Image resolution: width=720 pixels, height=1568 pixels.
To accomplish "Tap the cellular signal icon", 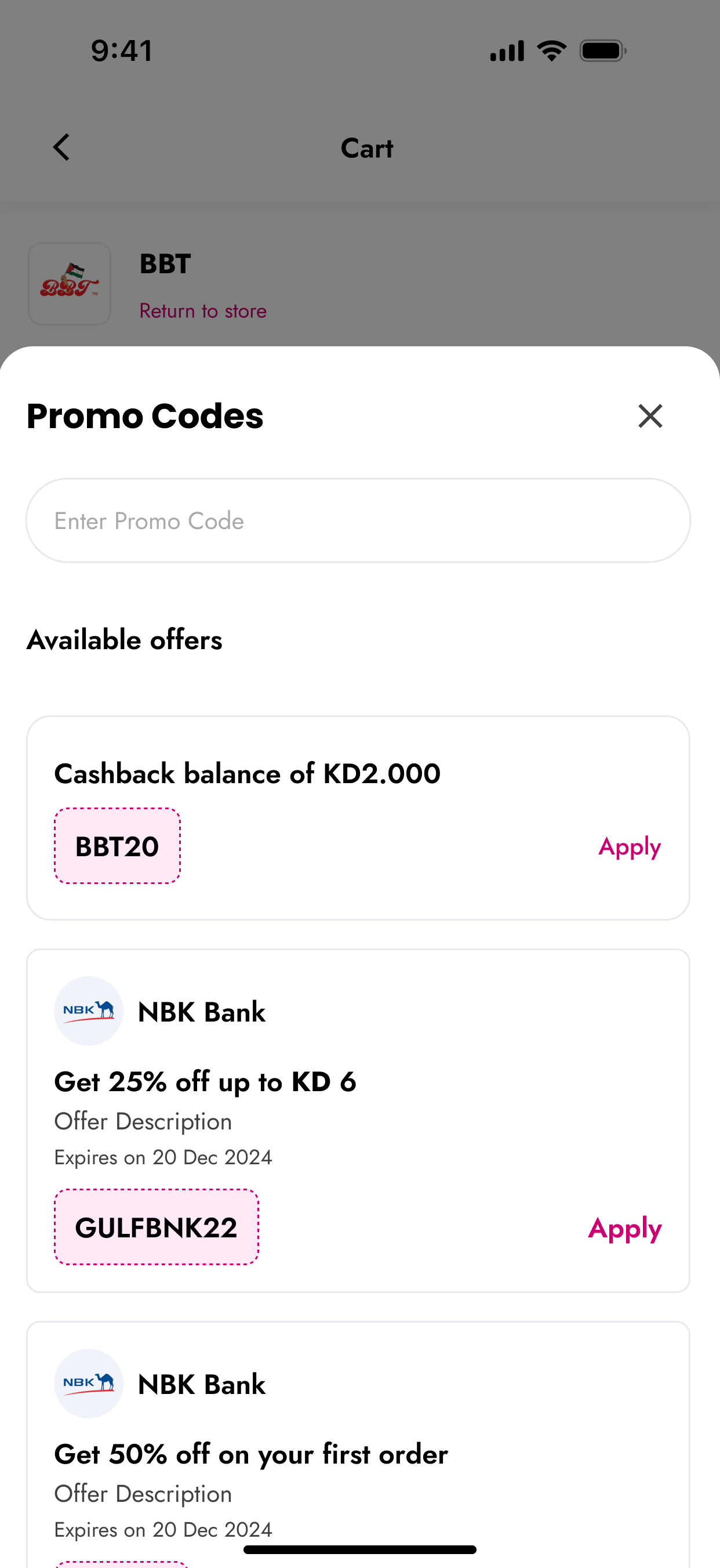I will [507, 50].
